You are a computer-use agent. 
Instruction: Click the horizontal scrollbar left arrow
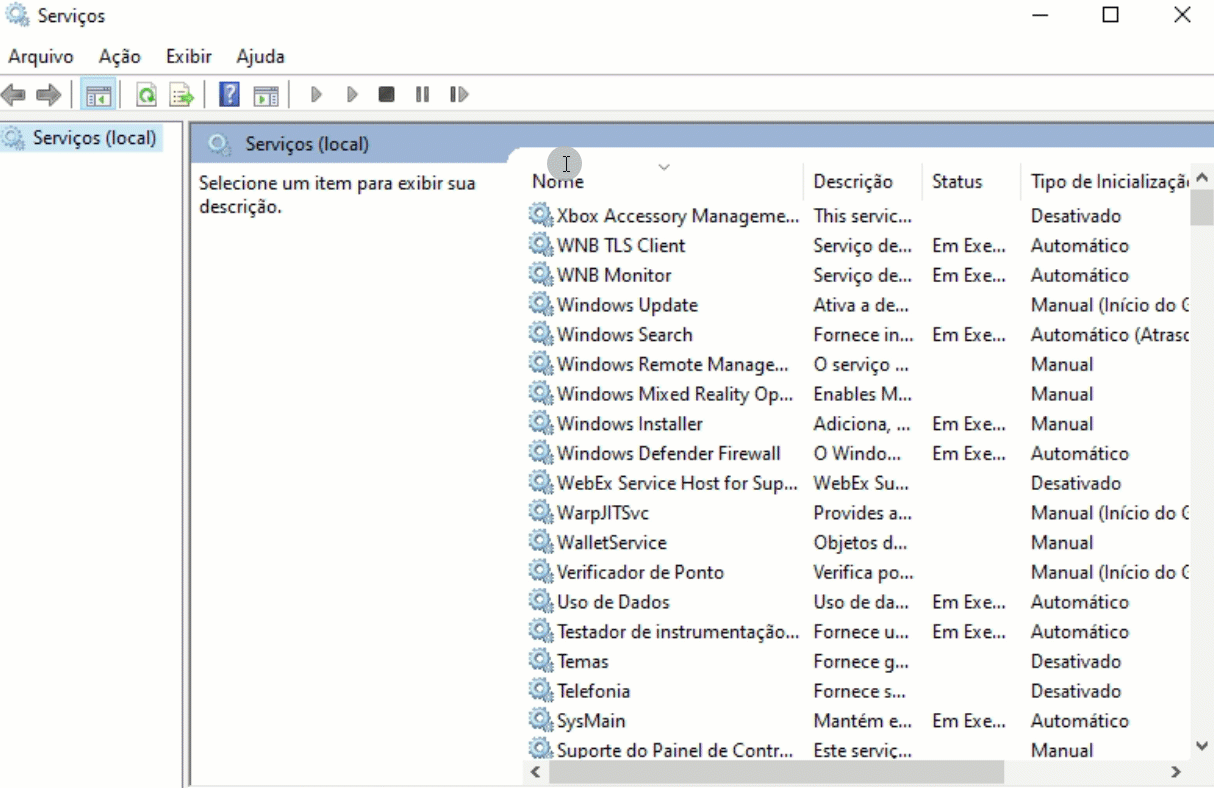coord(536,772)
